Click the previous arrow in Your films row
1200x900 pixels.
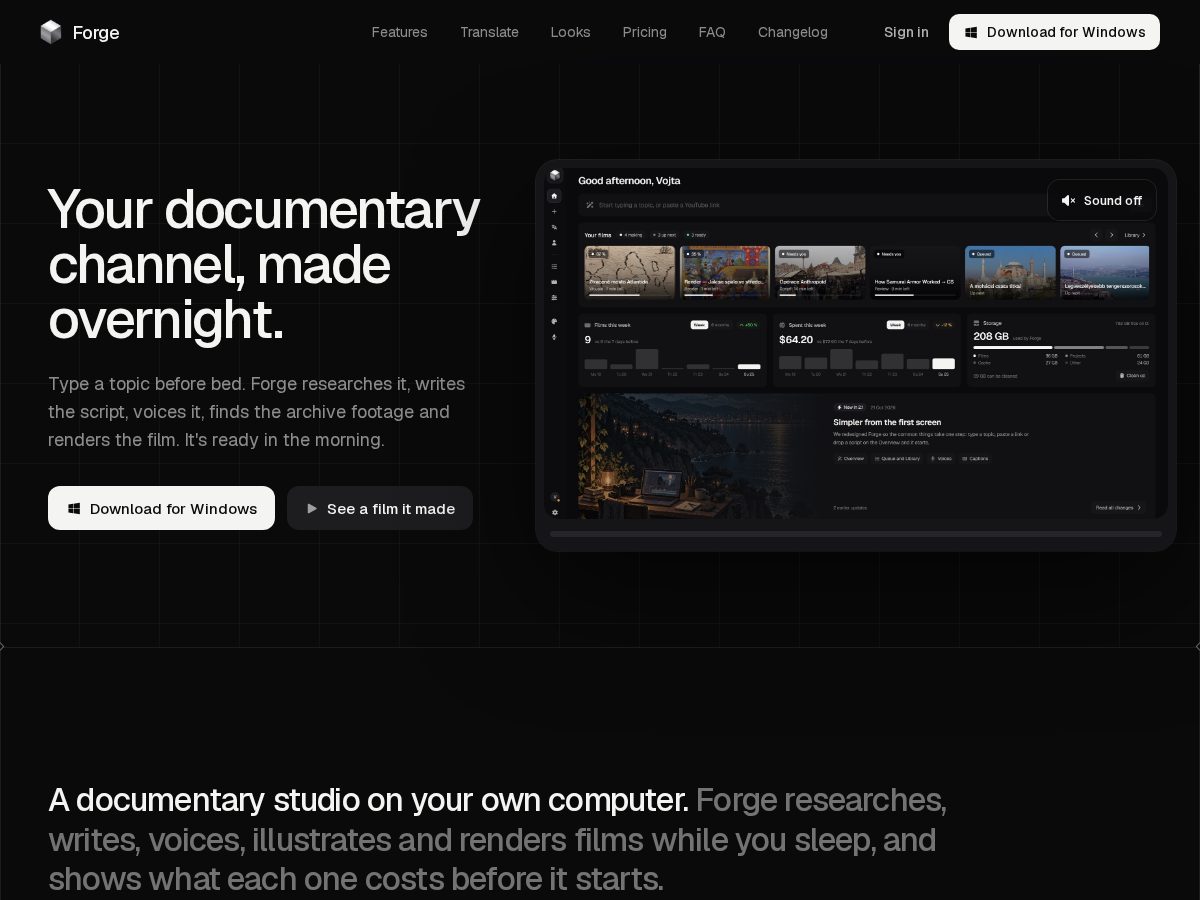[1096, 235]
